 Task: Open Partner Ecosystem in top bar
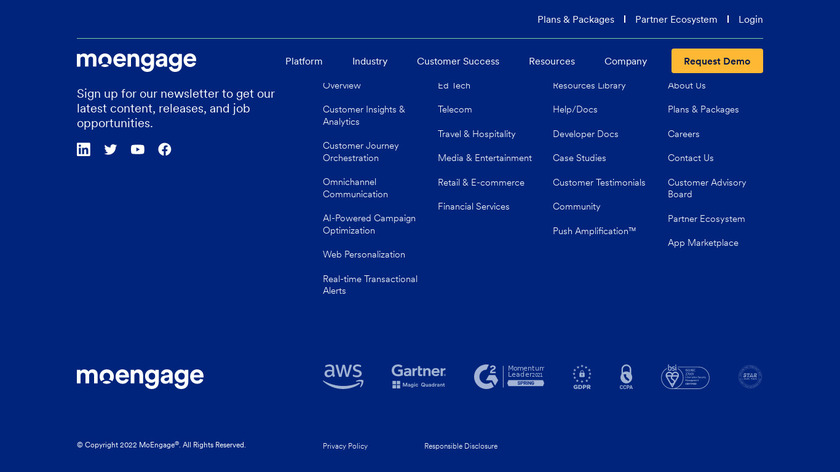676,20
